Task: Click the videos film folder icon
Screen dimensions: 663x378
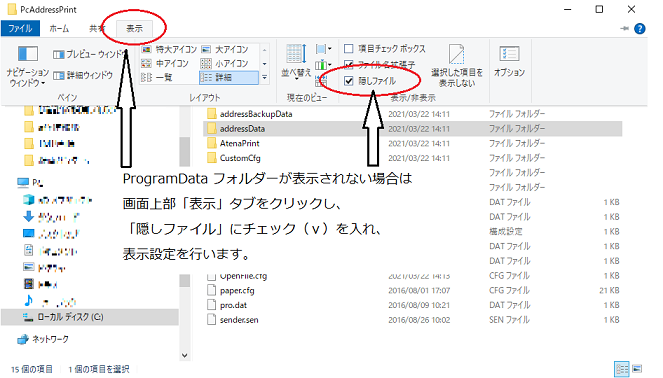Action: [28, 284]
